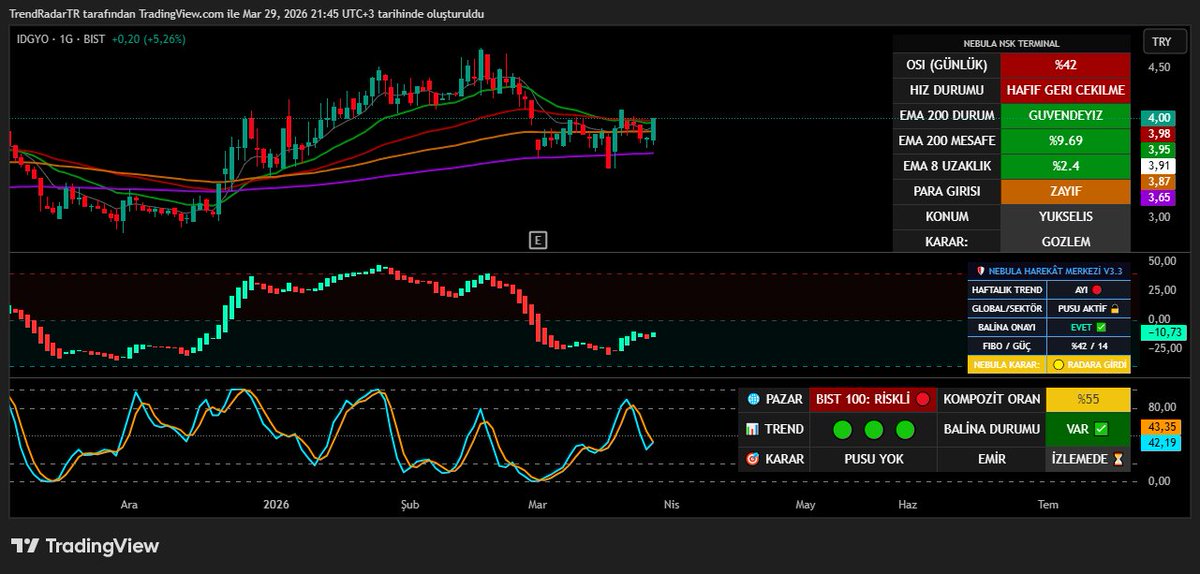Click the %42 OSI value cell
This screenshot has width=1200, height=574.
[x=1065, y=65]
